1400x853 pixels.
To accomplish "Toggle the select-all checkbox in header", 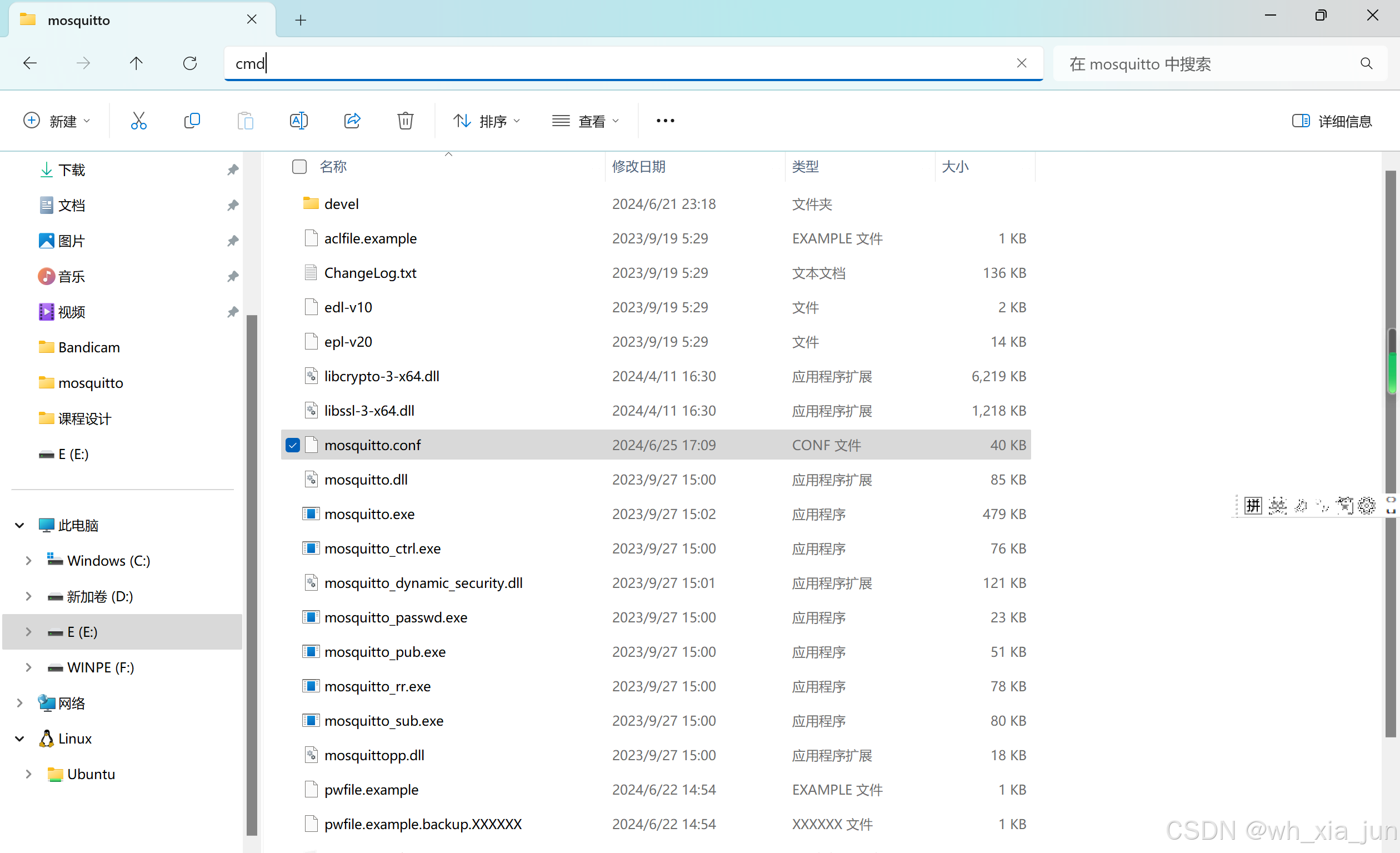I will click(x=299, y=167).
